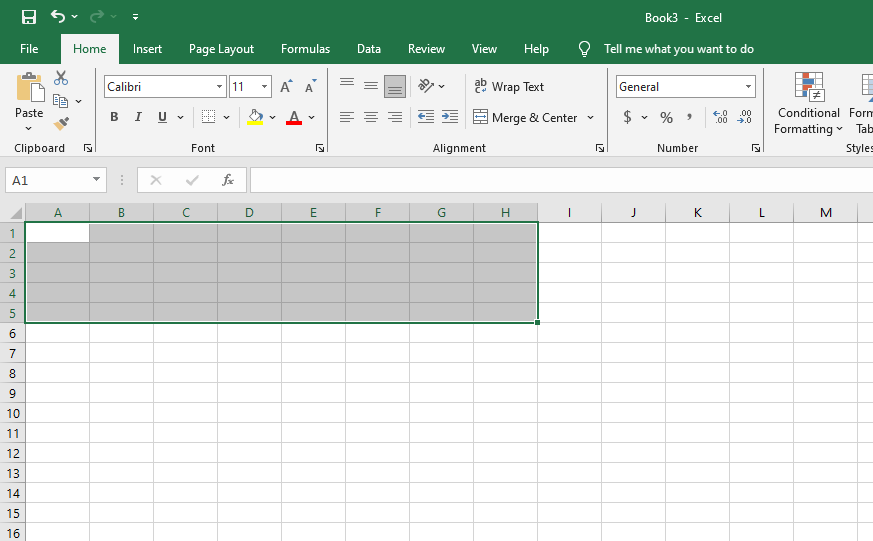
Task: Center cell text horizontally
Action: tap(371, 117)
